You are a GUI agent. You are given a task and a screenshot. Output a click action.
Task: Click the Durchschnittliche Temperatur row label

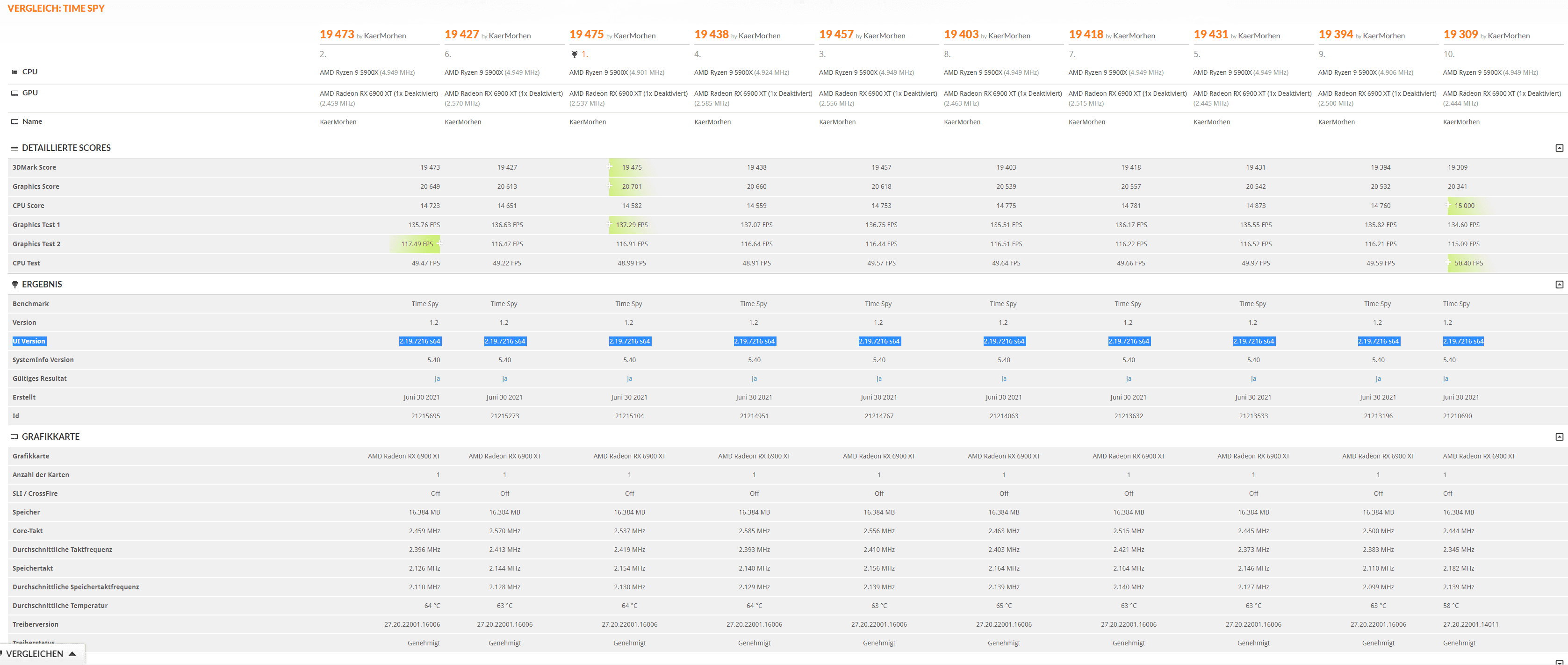point(60,606)
